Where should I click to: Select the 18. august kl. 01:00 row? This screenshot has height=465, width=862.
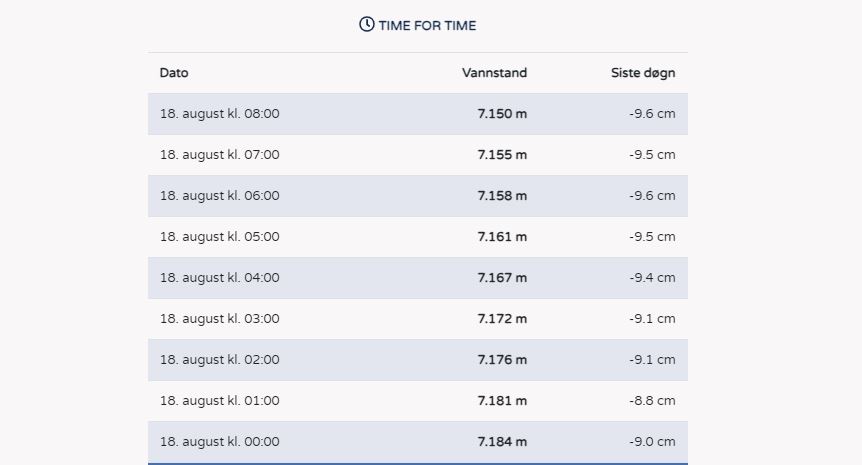[418, 401]
